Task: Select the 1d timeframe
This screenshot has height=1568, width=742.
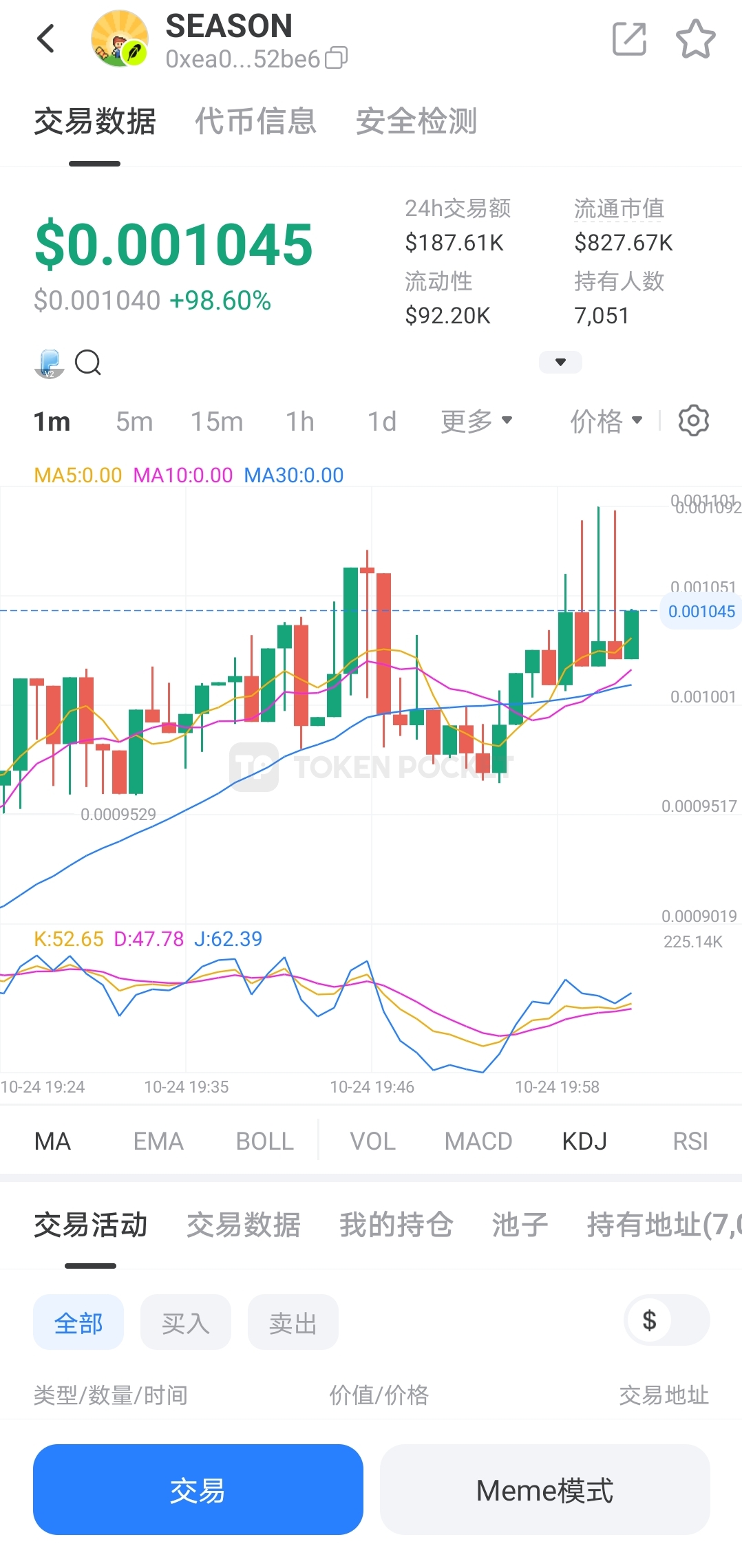Action: [382, 421]
